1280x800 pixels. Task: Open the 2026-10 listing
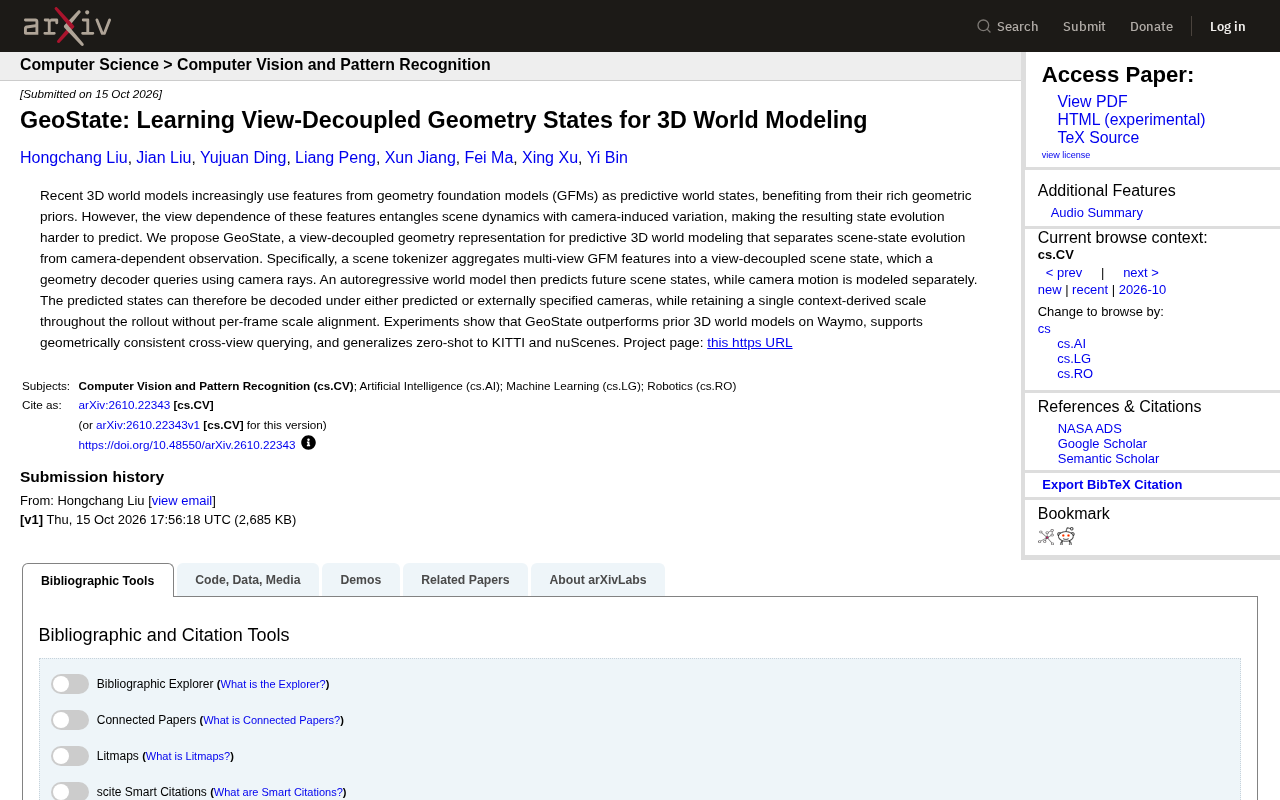(1142, 290)
